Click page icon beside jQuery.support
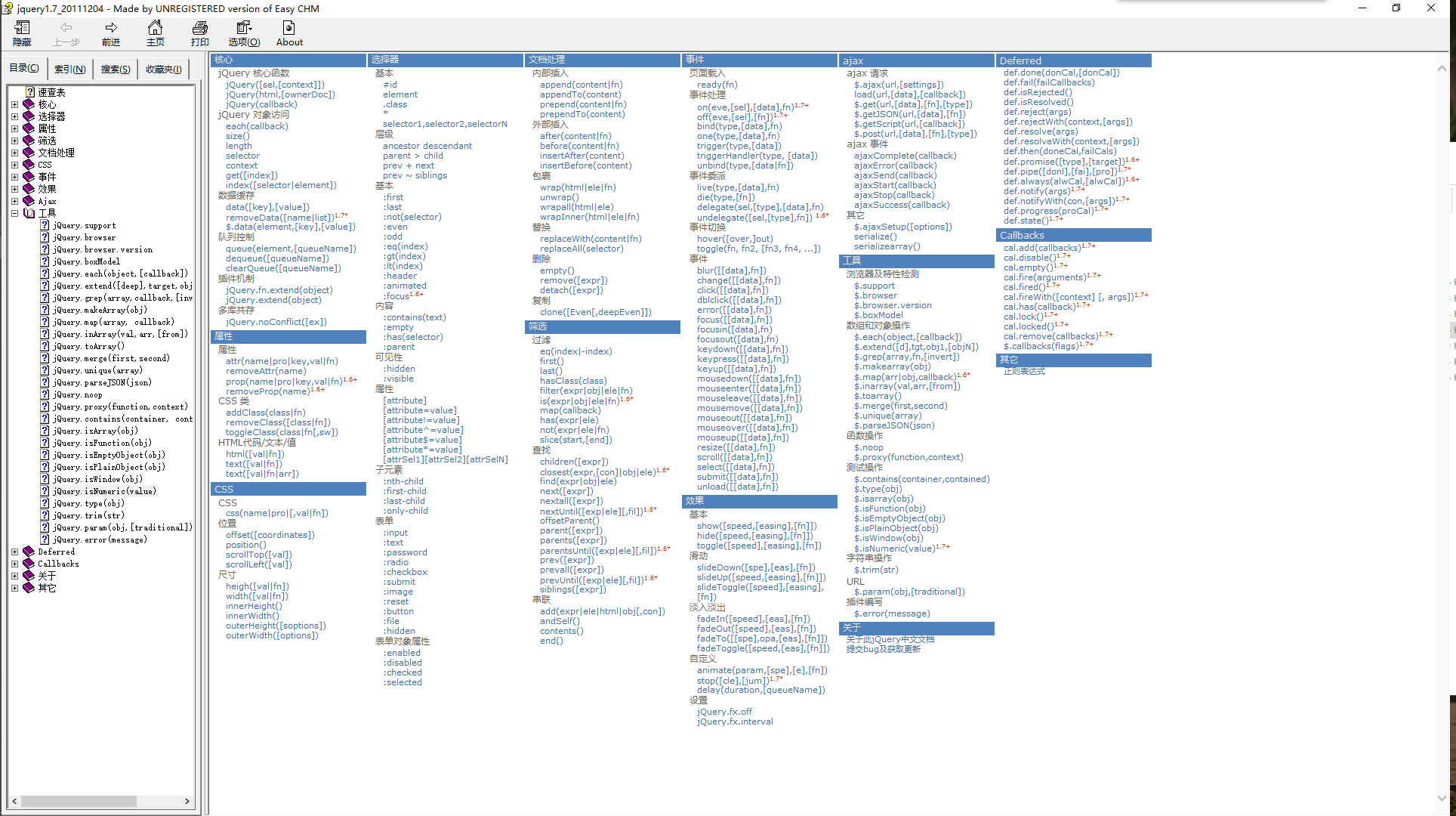 coord(45,225)
